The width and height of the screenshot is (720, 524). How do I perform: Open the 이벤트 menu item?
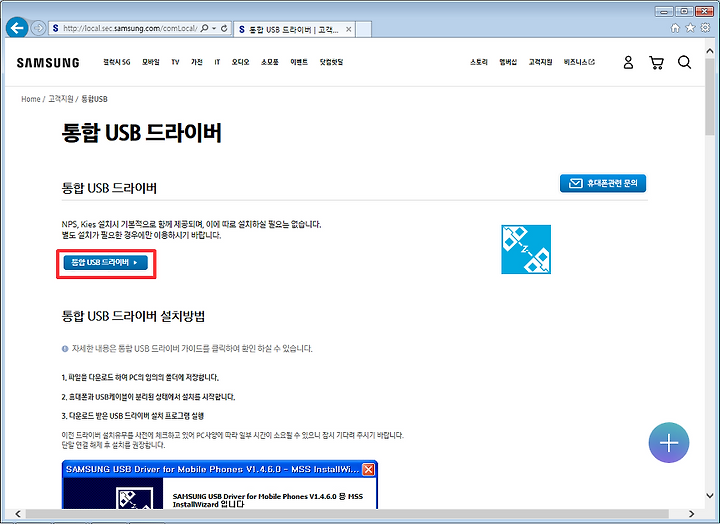tap(299, 62)
